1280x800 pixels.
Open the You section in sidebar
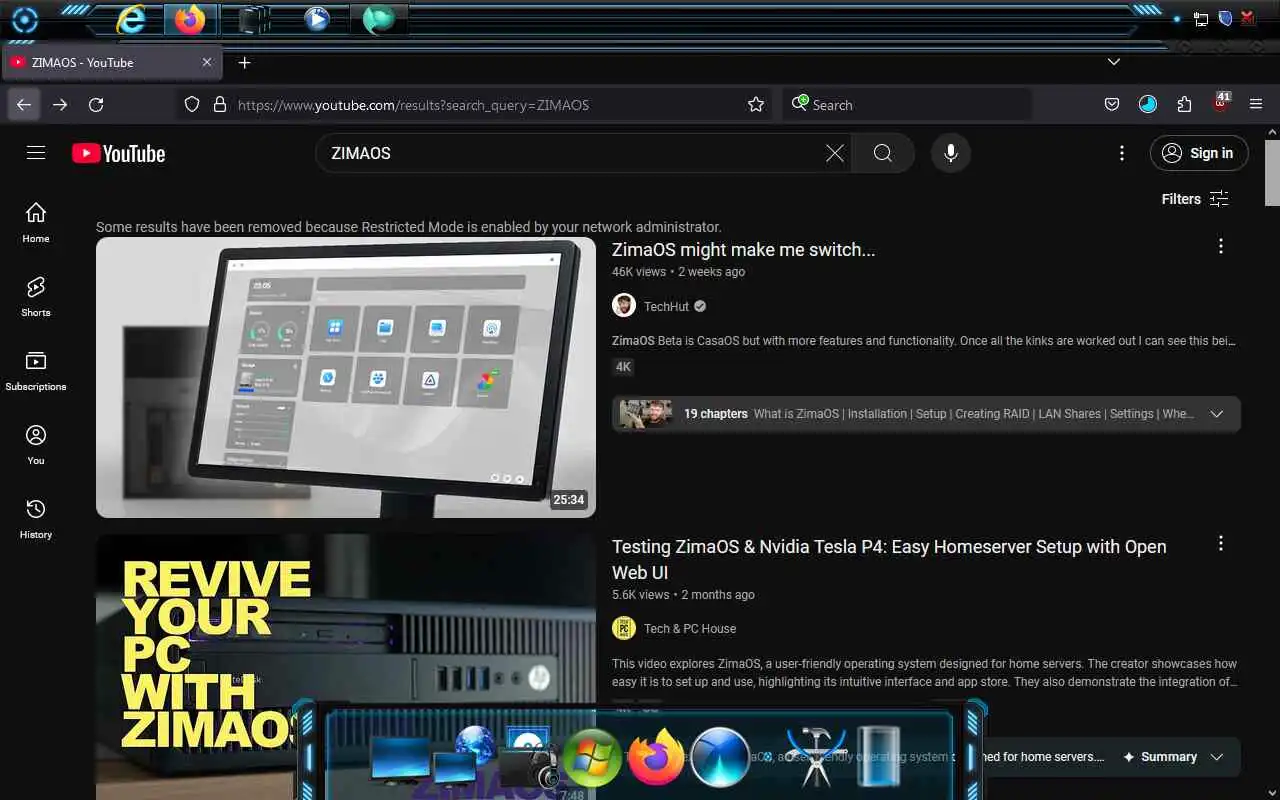coord(36,444)
